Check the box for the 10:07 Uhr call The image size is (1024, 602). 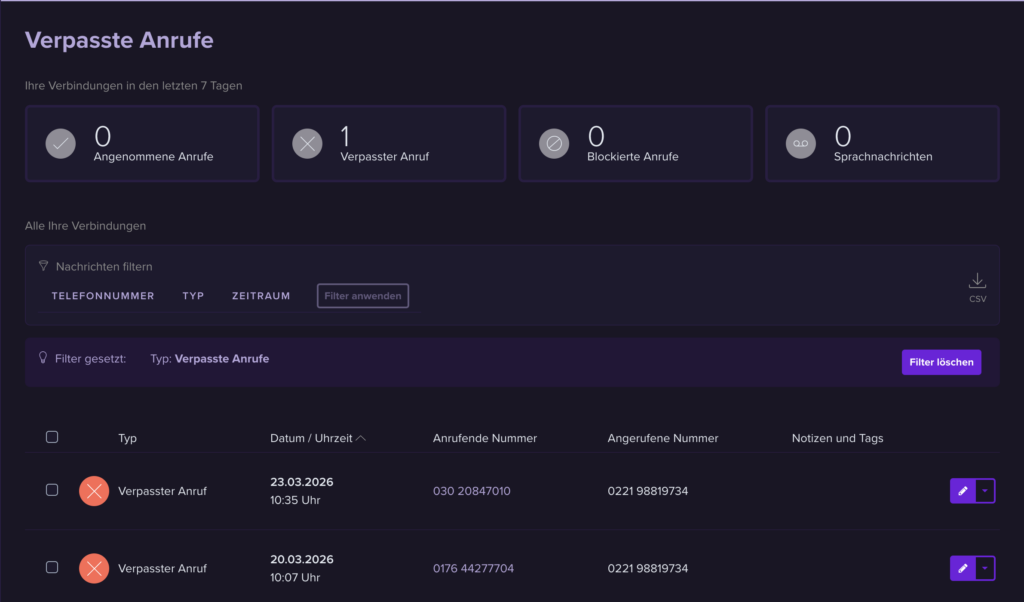click(52, 567)
